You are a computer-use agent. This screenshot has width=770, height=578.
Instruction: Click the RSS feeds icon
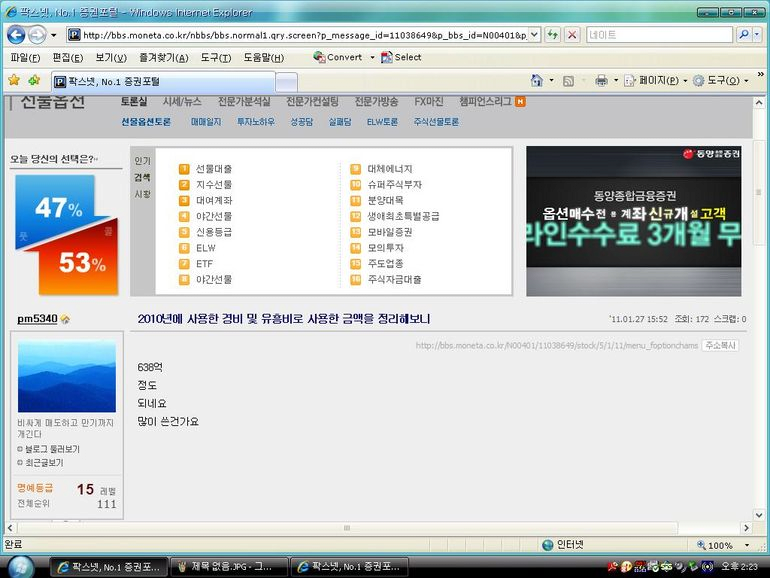(568, 81)
